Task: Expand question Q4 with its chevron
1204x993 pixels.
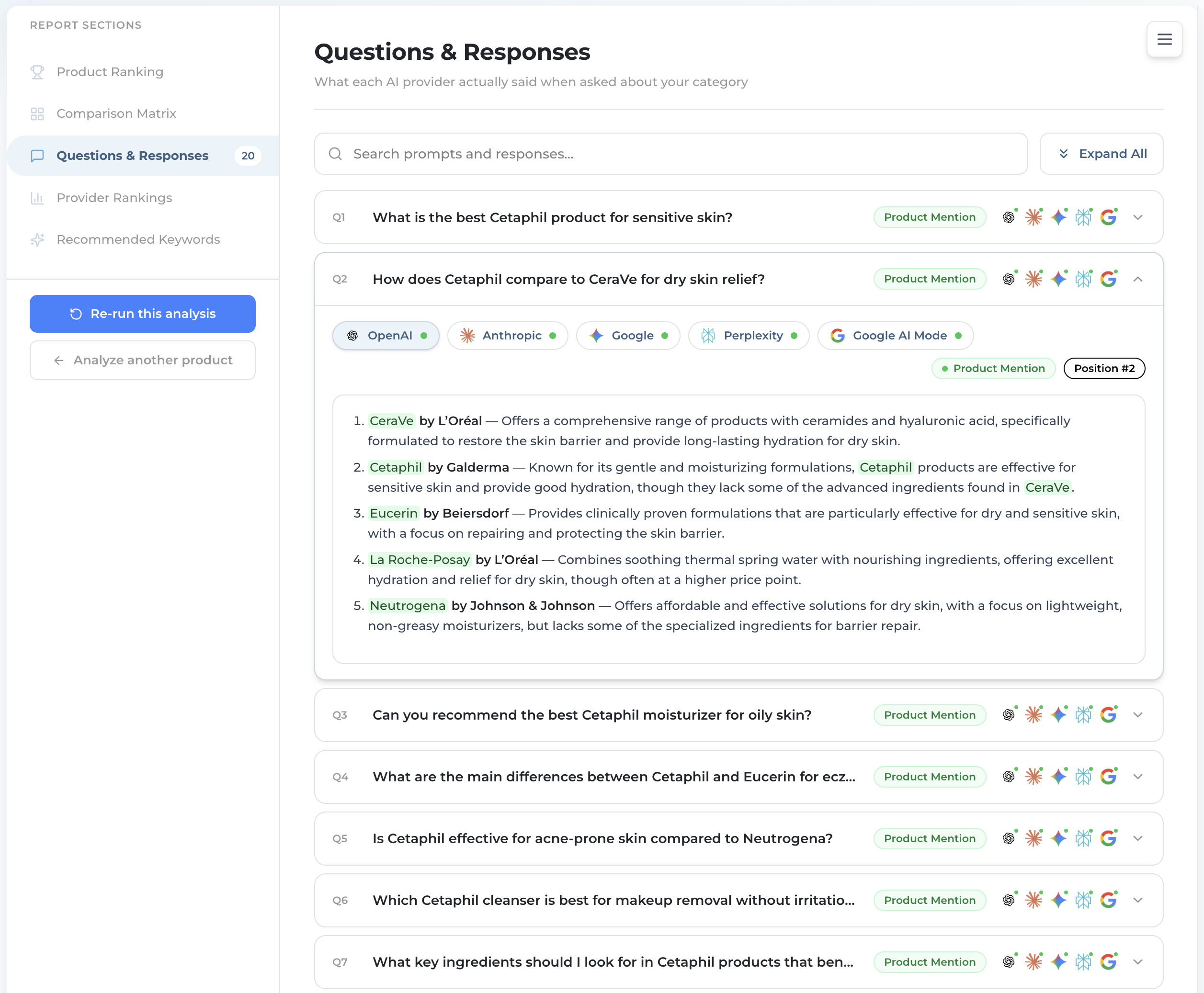Action: pyautogui.click(x=1137, y=777)
